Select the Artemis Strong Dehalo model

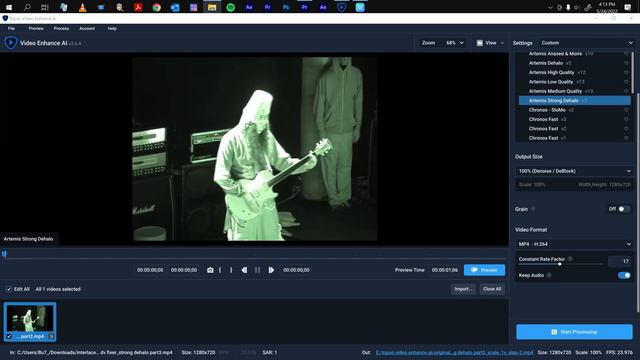point(575,100)
